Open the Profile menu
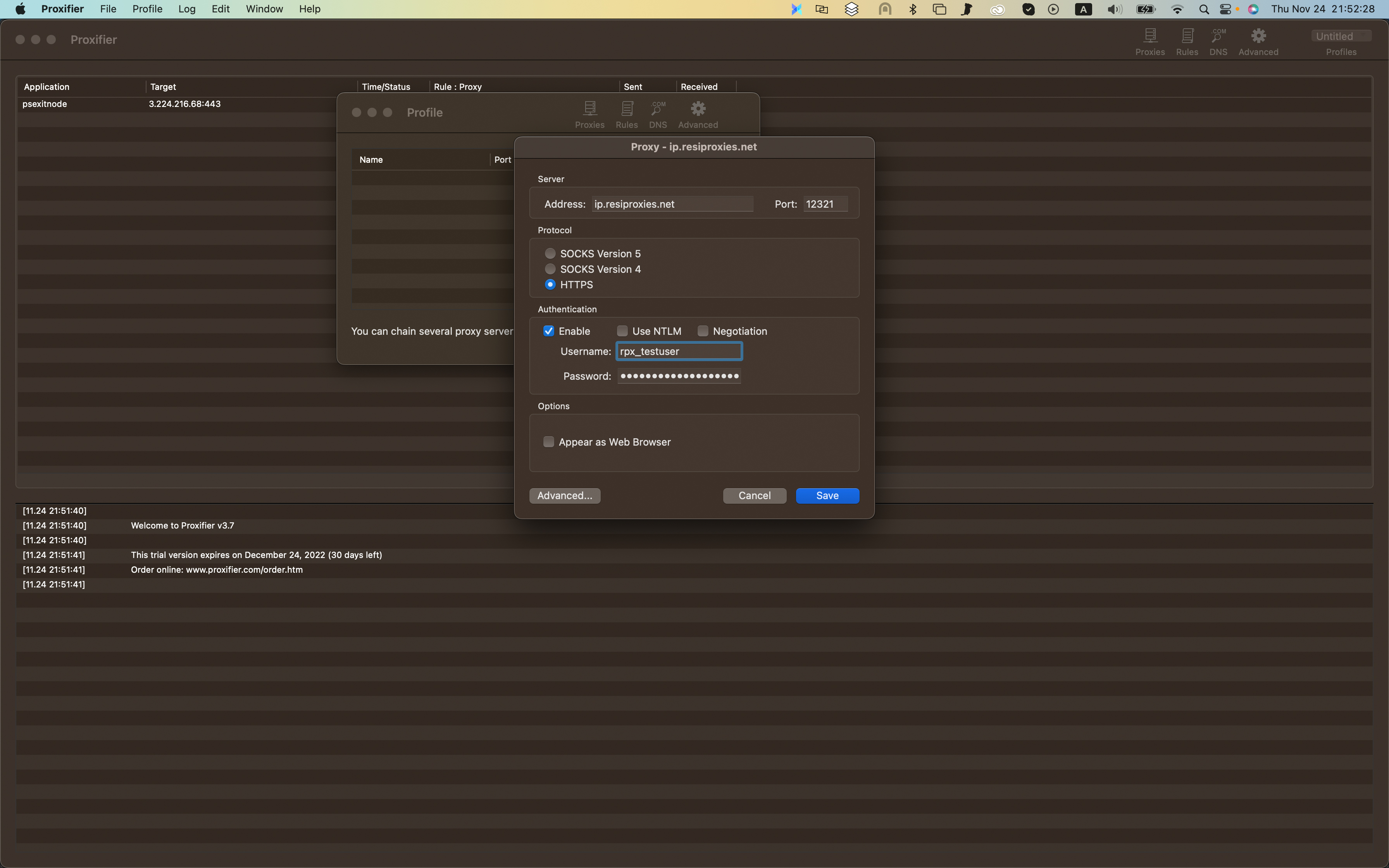 (148, 9)
